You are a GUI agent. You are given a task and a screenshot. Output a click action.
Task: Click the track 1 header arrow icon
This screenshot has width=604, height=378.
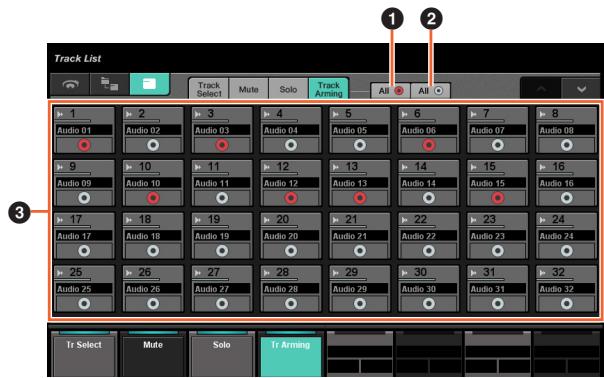(x=60, y=114)
